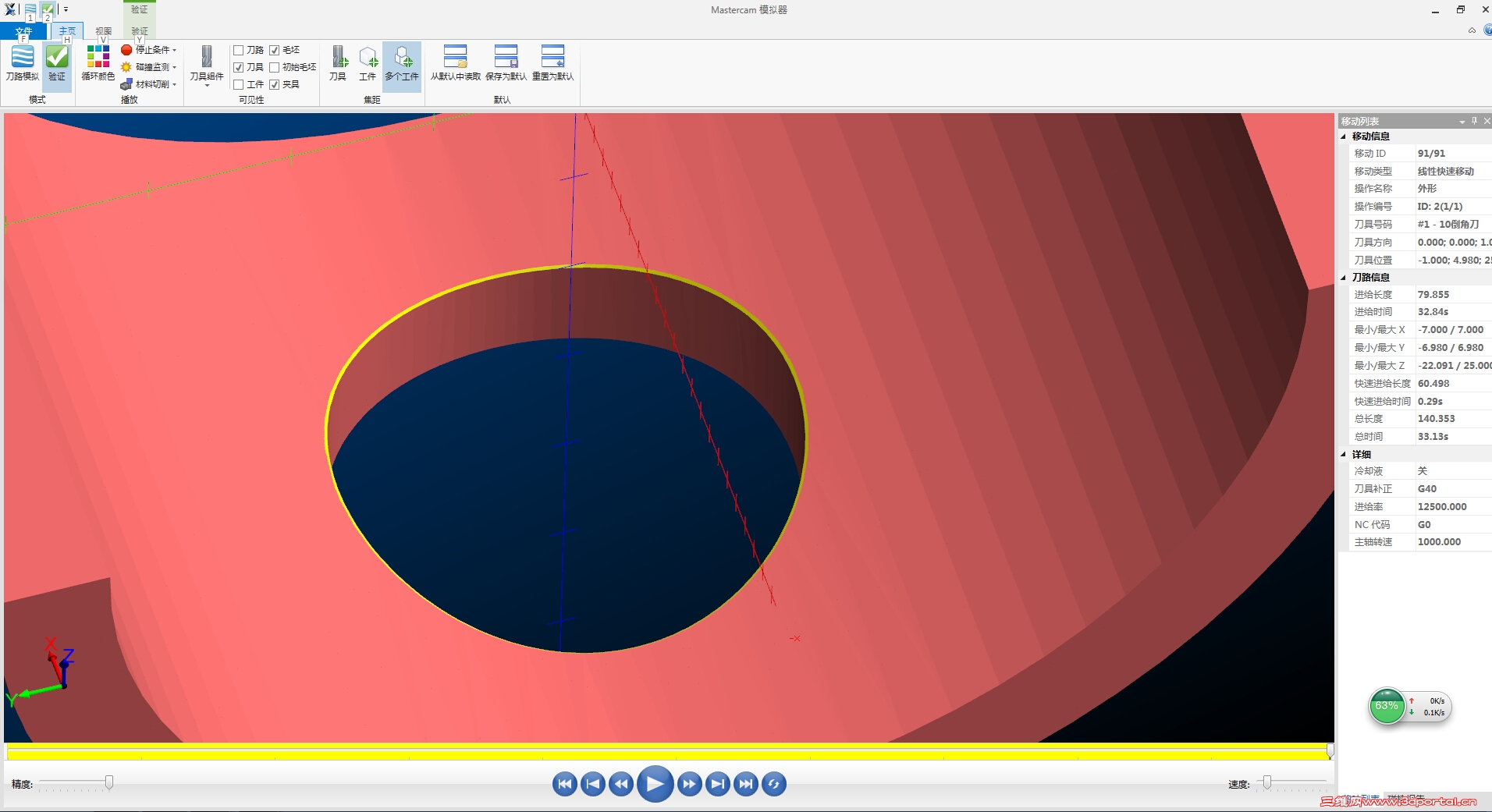
Task: Adjust the 速度 speed slider handle
Action: (x=1267, y=782)
